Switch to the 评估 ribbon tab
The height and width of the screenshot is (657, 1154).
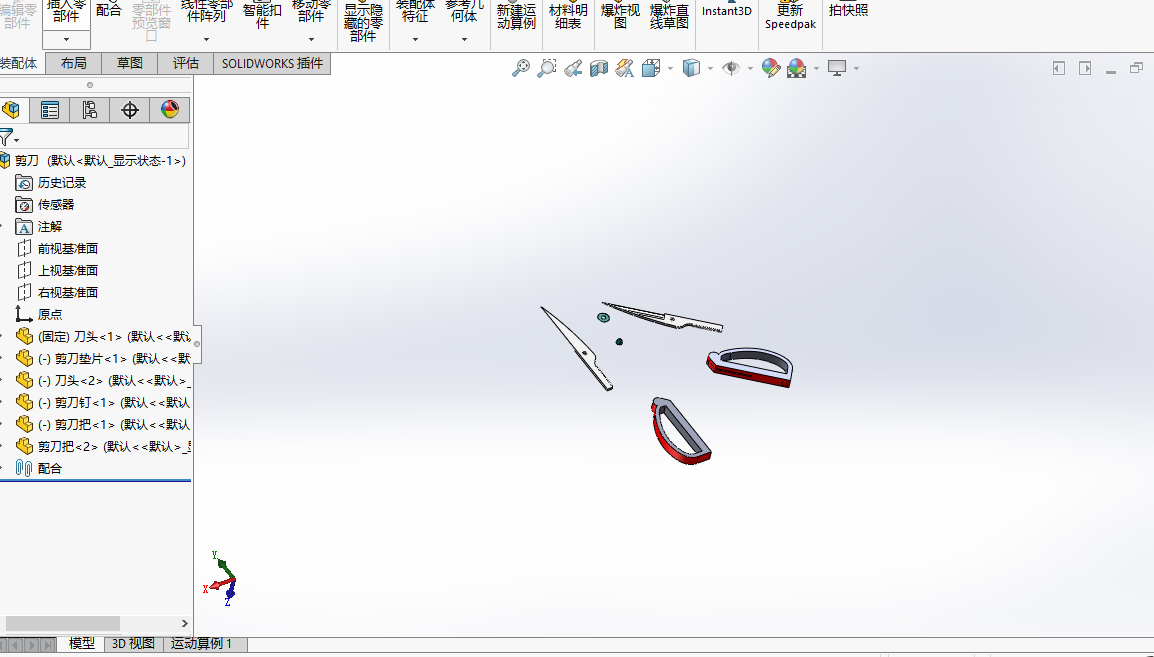pyautogui.click(x=185, y=63)
